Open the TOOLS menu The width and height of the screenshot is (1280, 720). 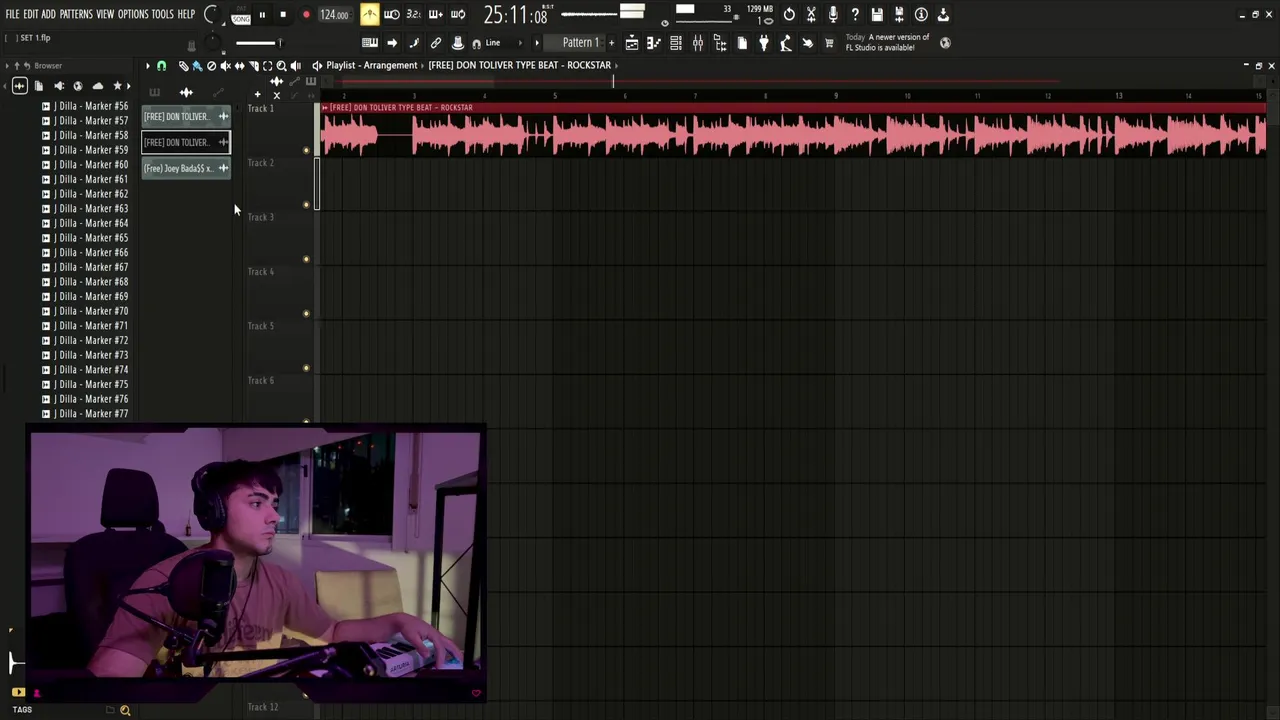tap(163, 14)
